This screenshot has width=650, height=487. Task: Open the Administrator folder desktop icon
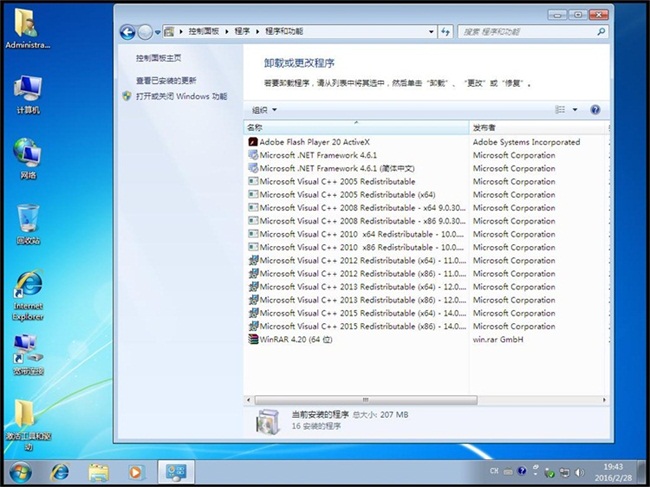pyautogui.click(x=27, y=29)
